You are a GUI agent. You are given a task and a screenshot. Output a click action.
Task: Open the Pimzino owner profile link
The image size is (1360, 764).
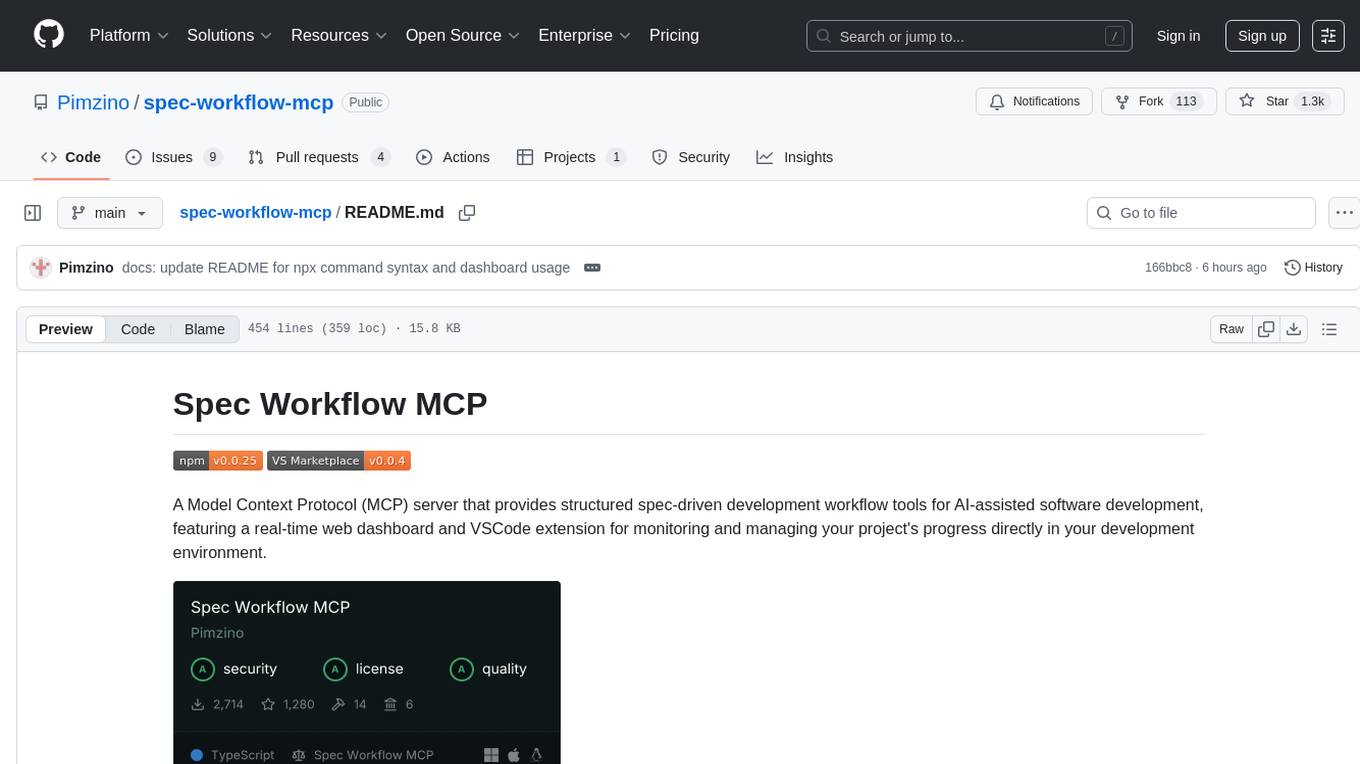coord(93,102)
